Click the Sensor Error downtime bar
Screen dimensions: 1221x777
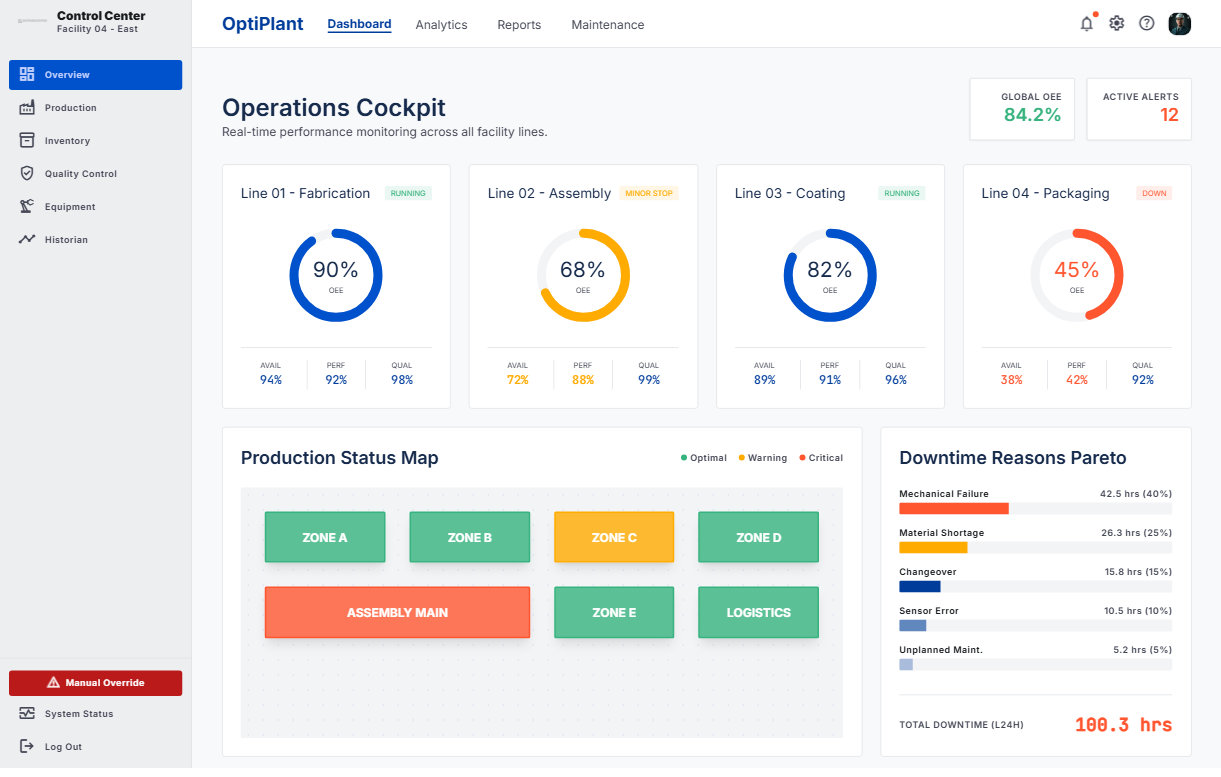click(x=1035, y=625)
